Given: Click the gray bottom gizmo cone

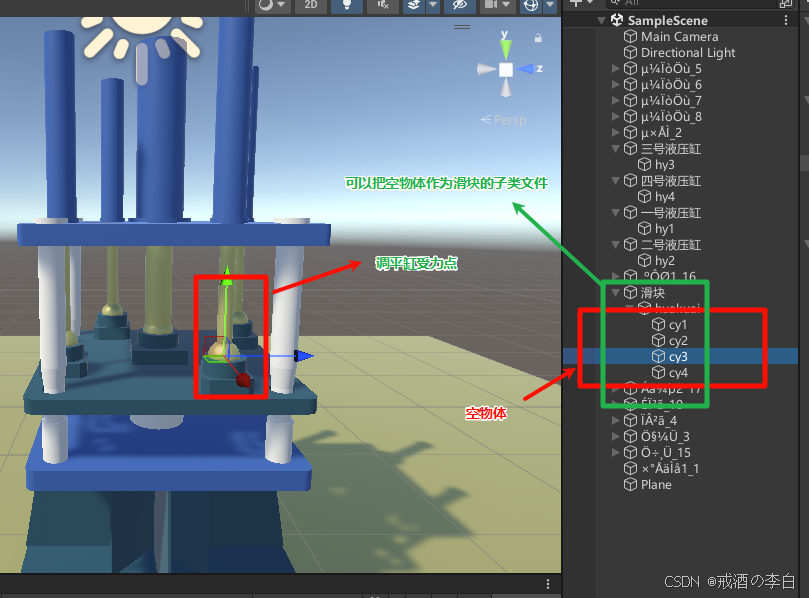Looking at the screenshot, I should (x=506, y=87).
